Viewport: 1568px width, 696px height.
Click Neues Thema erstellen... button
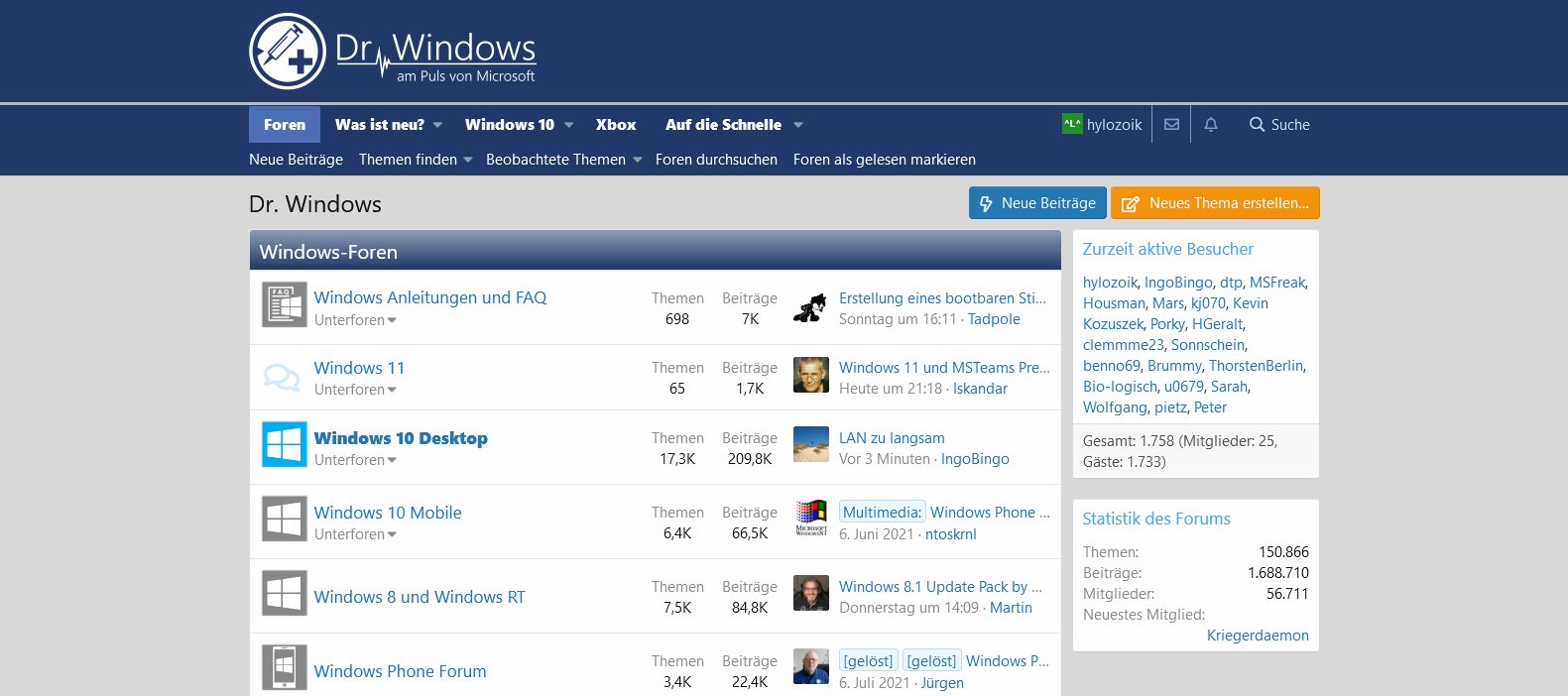coord(1215,203)
